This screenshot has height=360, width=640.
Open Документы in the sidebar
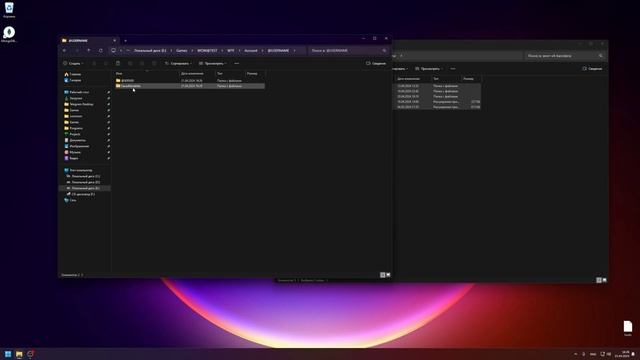coord(75,140)
